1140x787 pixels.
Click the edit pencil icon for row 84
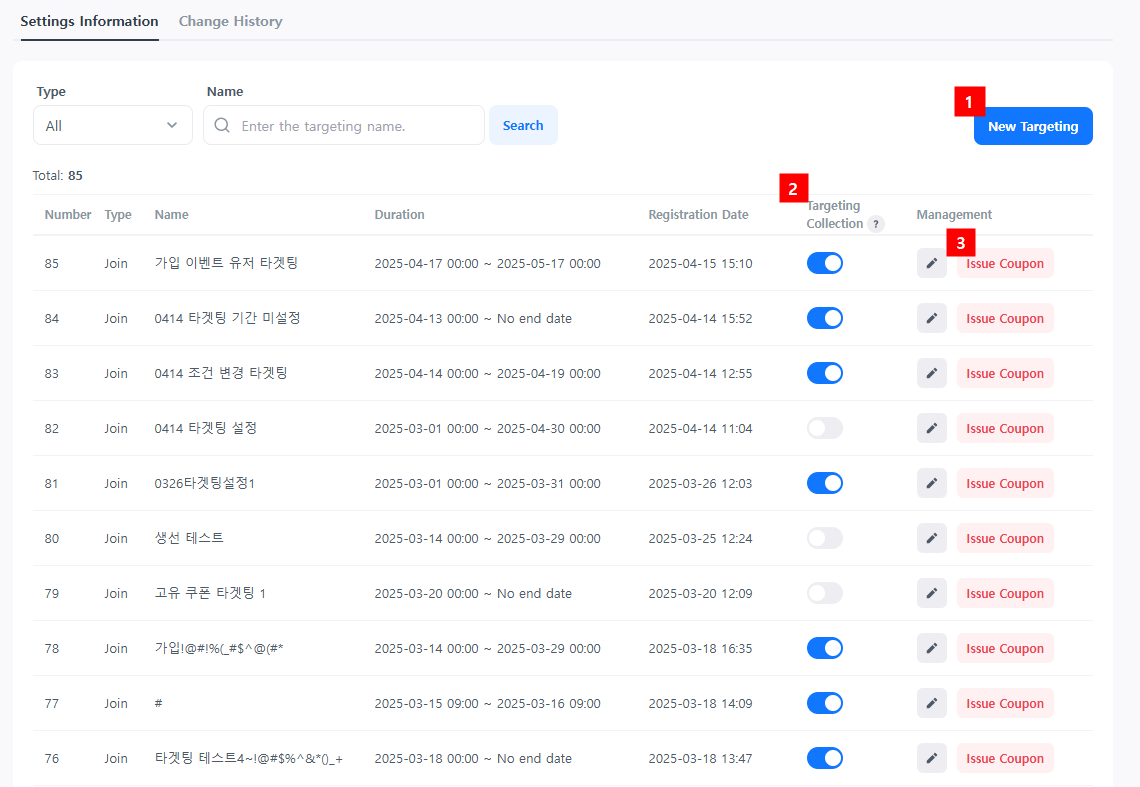931,318
